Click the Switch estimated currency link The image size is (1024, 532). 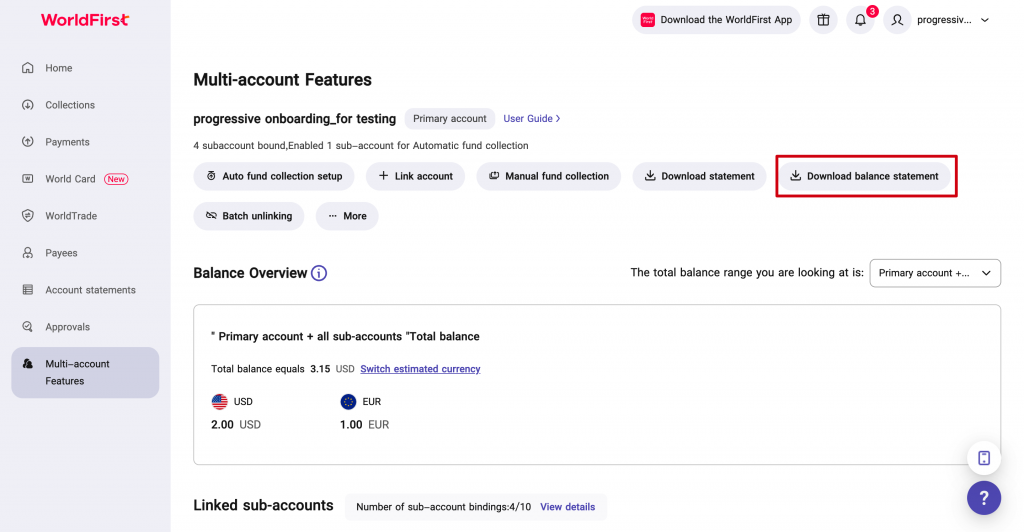(420, 369)
